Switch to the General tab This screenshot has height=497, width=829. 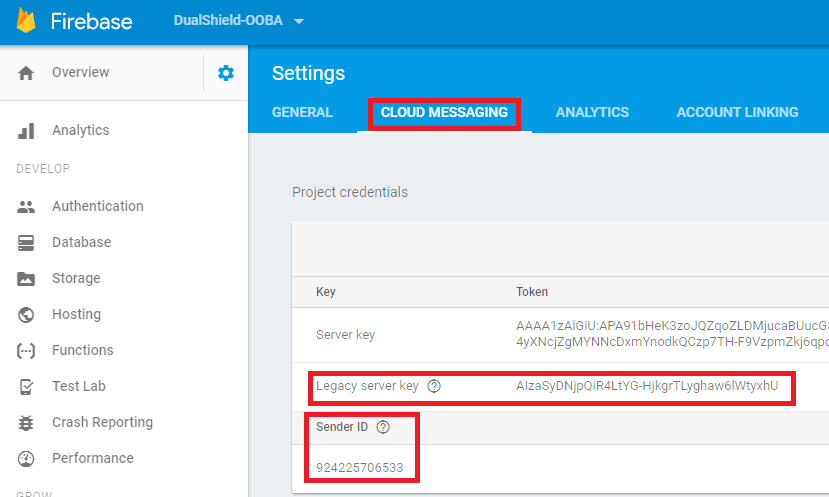tap(302, 113)
